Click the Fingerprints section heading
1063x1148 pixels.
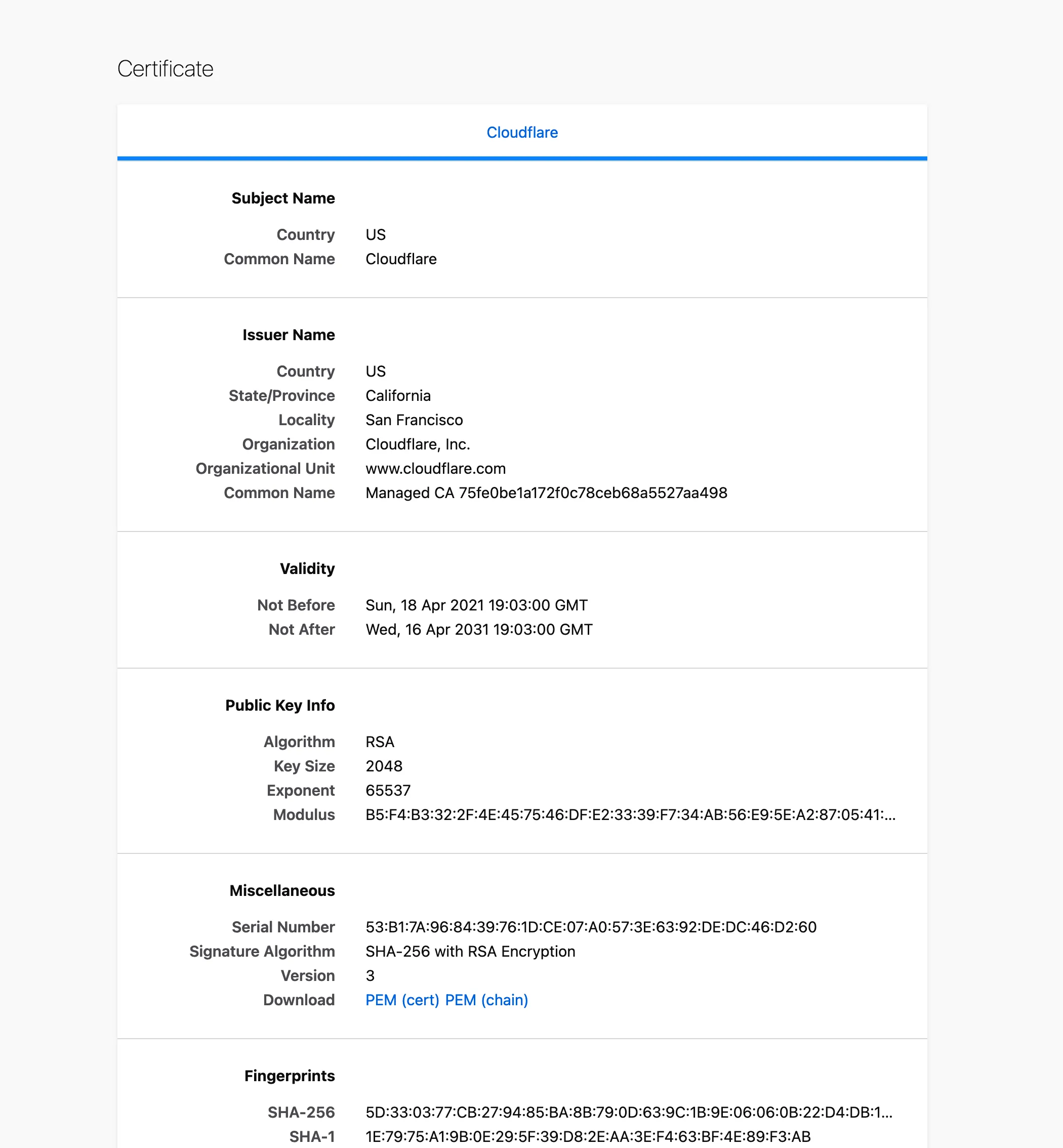point(290,1076)
